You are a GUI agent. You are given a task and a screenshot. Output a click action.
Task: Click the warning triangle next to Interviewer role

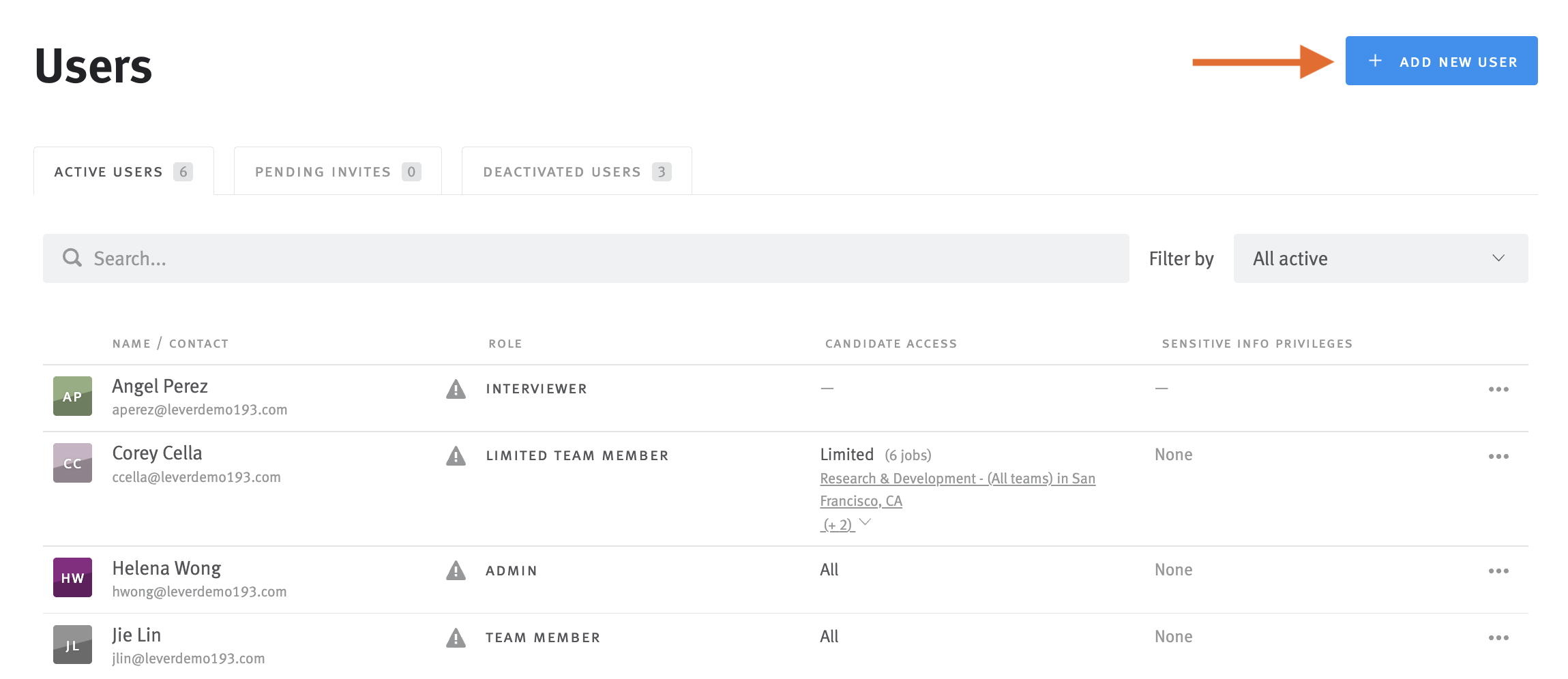455,389
